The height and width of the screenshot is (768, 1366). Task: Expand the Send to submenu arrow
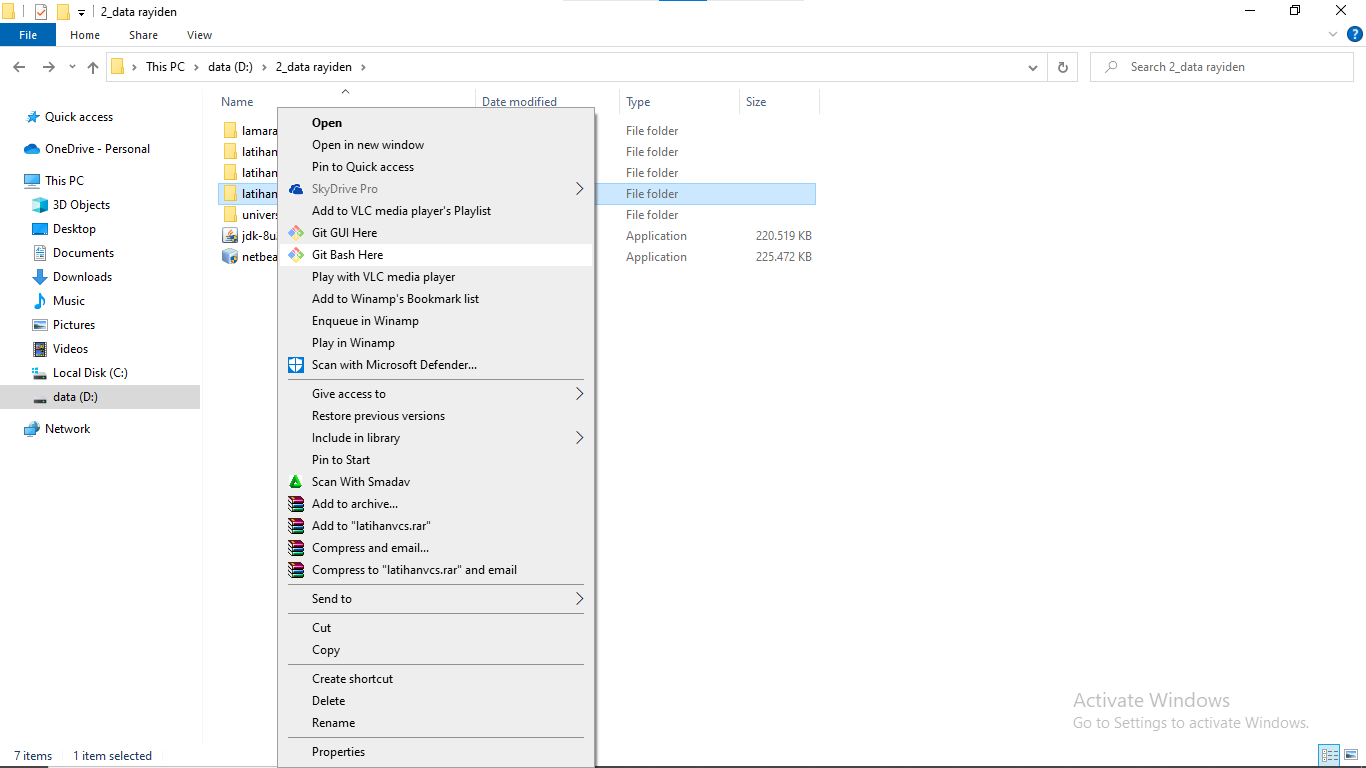579,599
